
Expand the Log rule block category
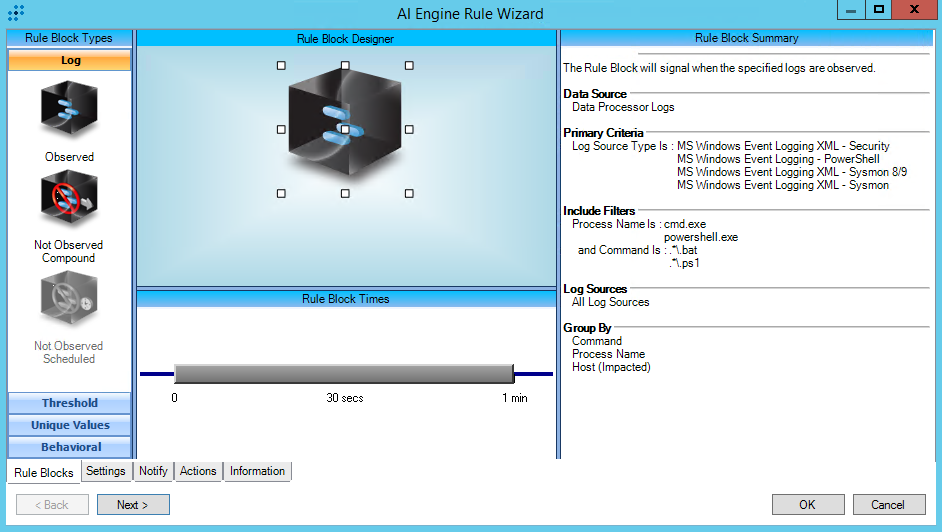coord(70,60)
